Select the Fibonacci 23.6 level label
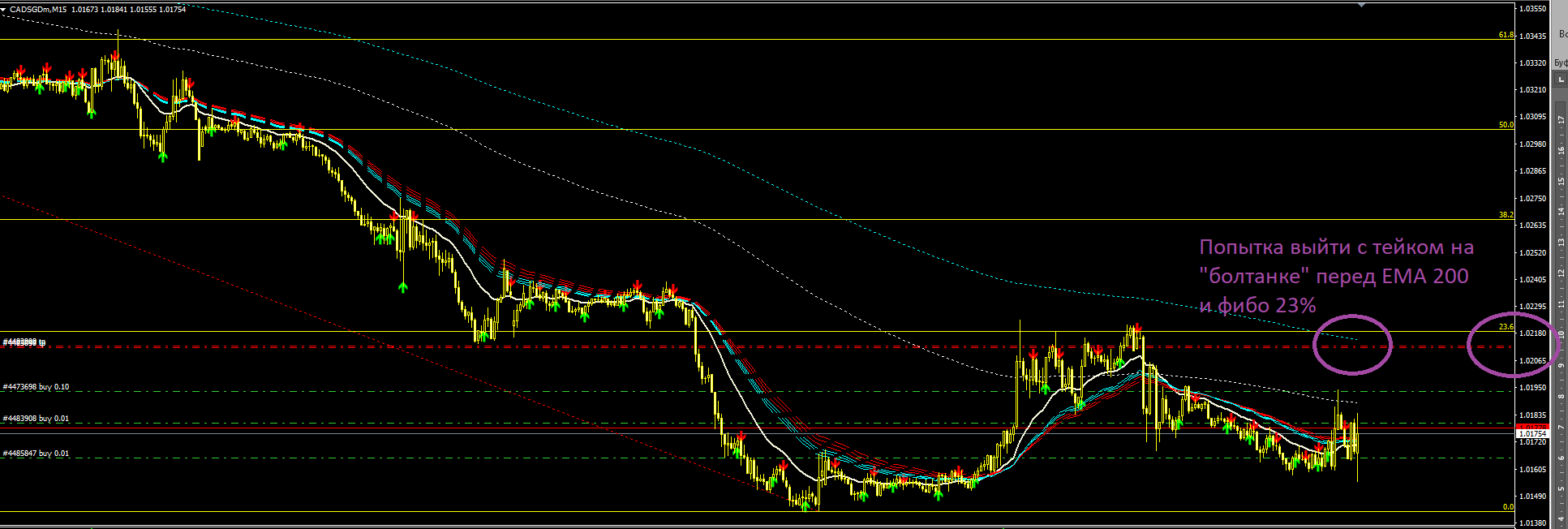Viewport: 1568px width, 529px height. coord(1506,327)
